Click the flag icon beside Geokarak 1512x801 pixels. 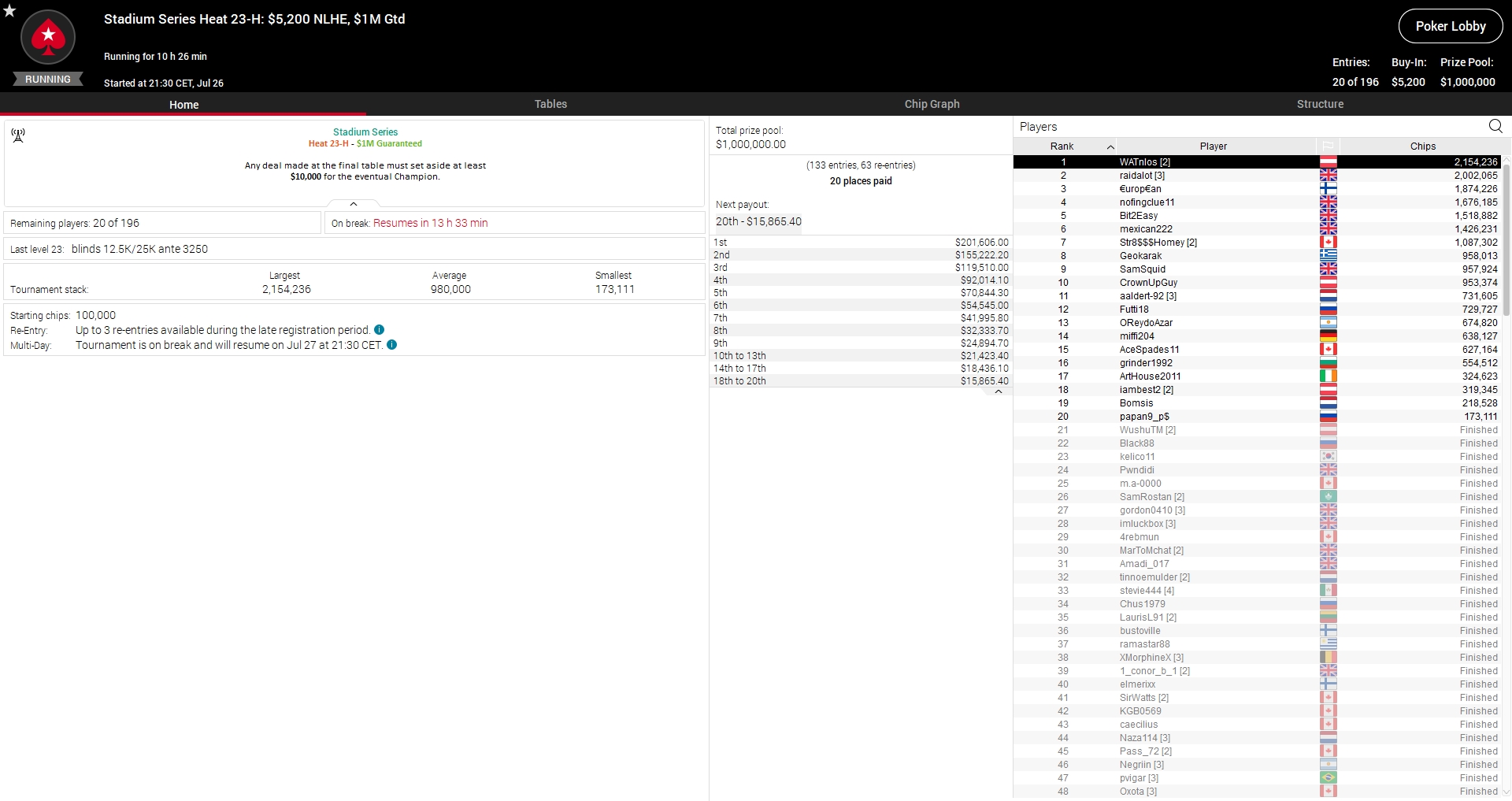(1328, 256)
